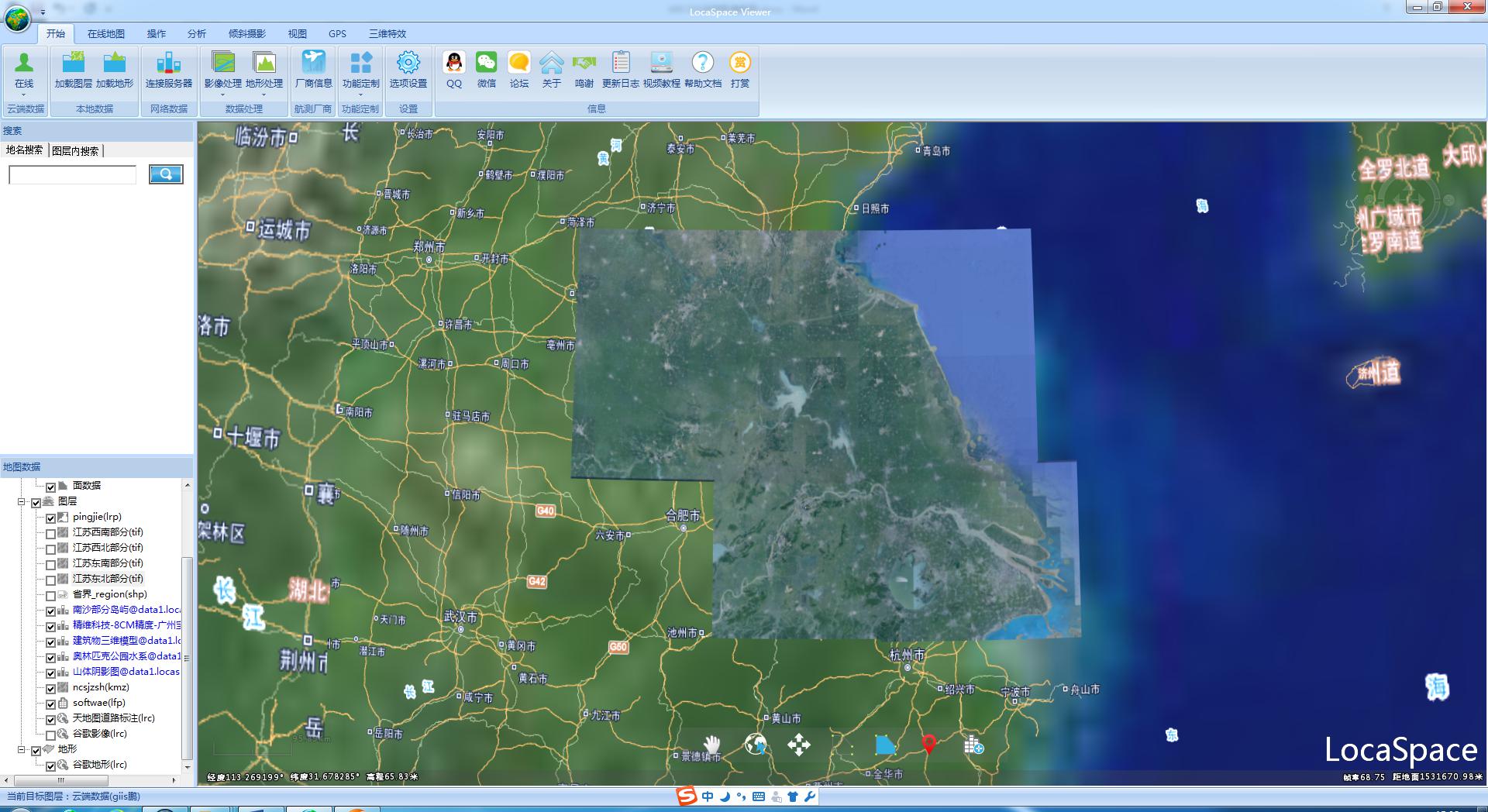Viewport: 1488px width, 812px height.
Task: Switch to the 图层内搜索 tab
Action: point(75,150)
